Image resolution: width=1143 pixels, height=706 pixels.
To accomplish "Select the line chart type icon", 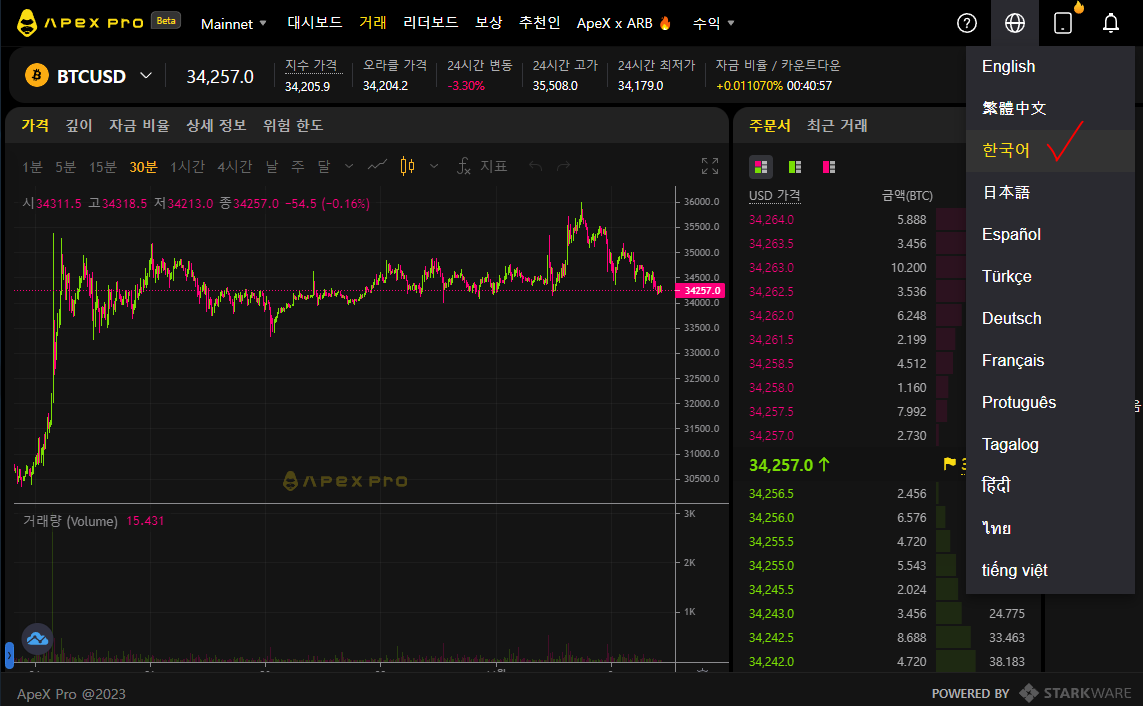I will pos(377,166).
